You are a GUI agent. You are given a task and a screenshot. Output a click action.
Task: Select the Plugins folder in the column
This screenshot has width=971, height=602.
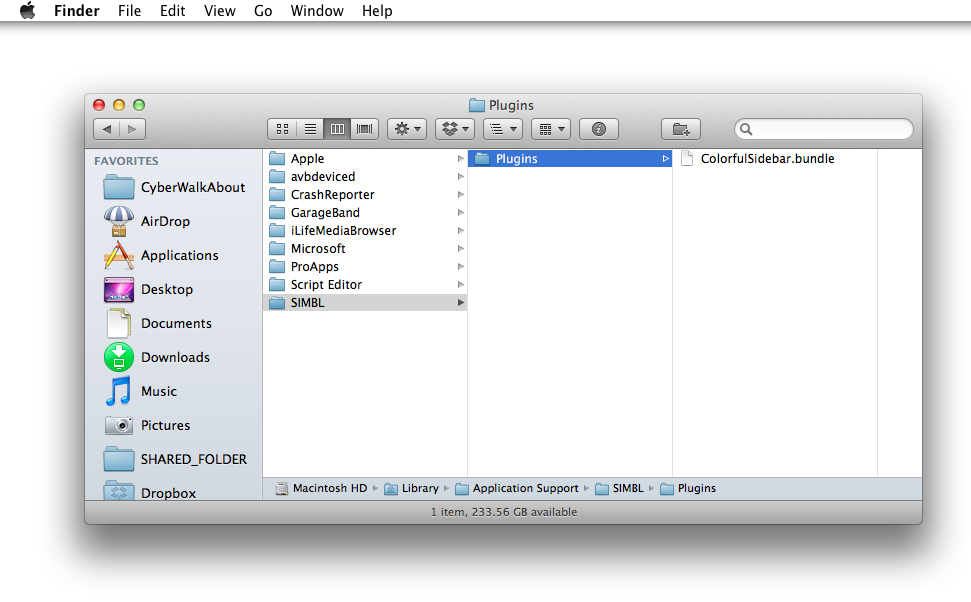pos(570,159)
